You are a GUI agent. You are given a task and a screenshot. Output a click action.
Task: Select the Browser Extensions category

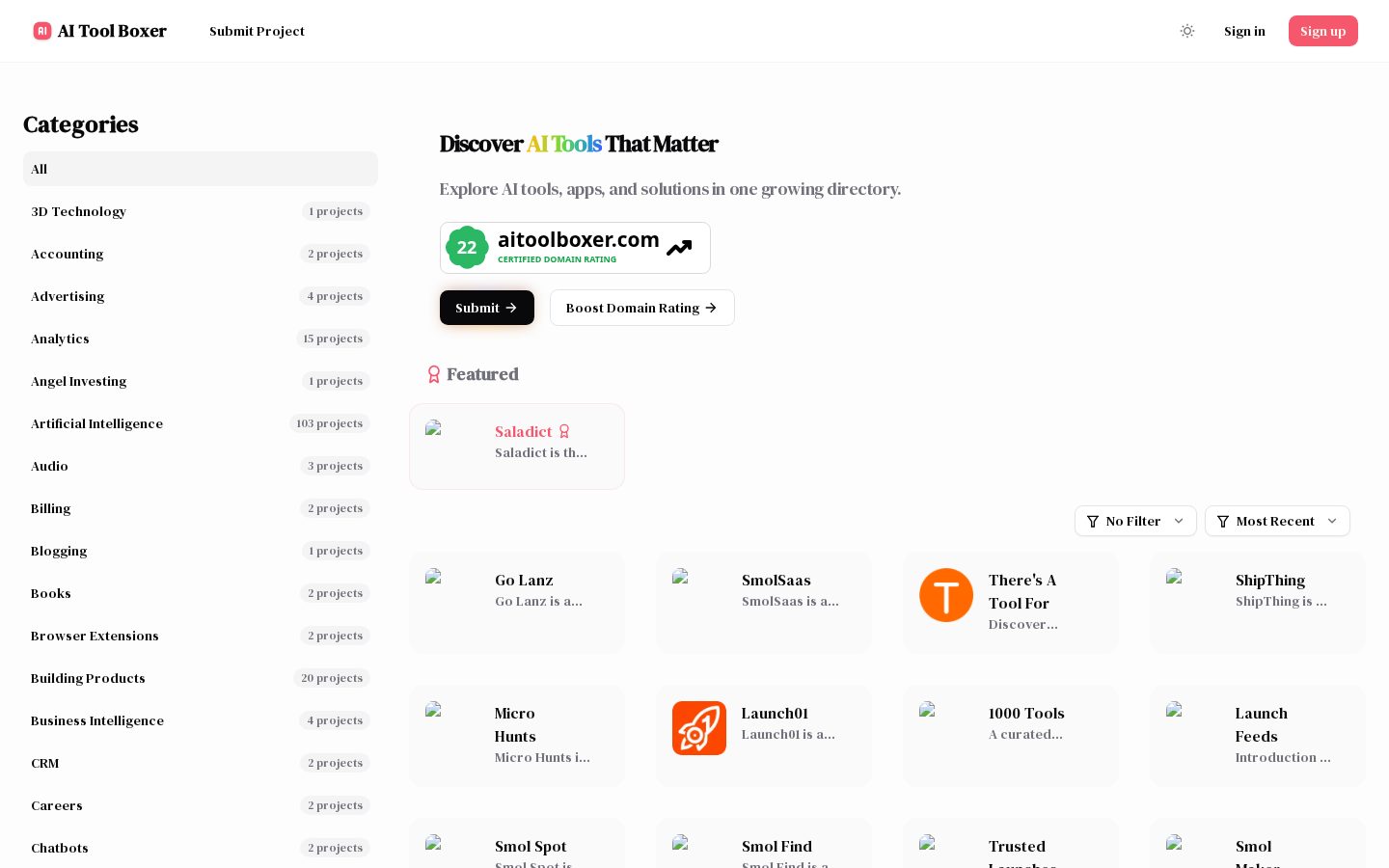(201, 636)
